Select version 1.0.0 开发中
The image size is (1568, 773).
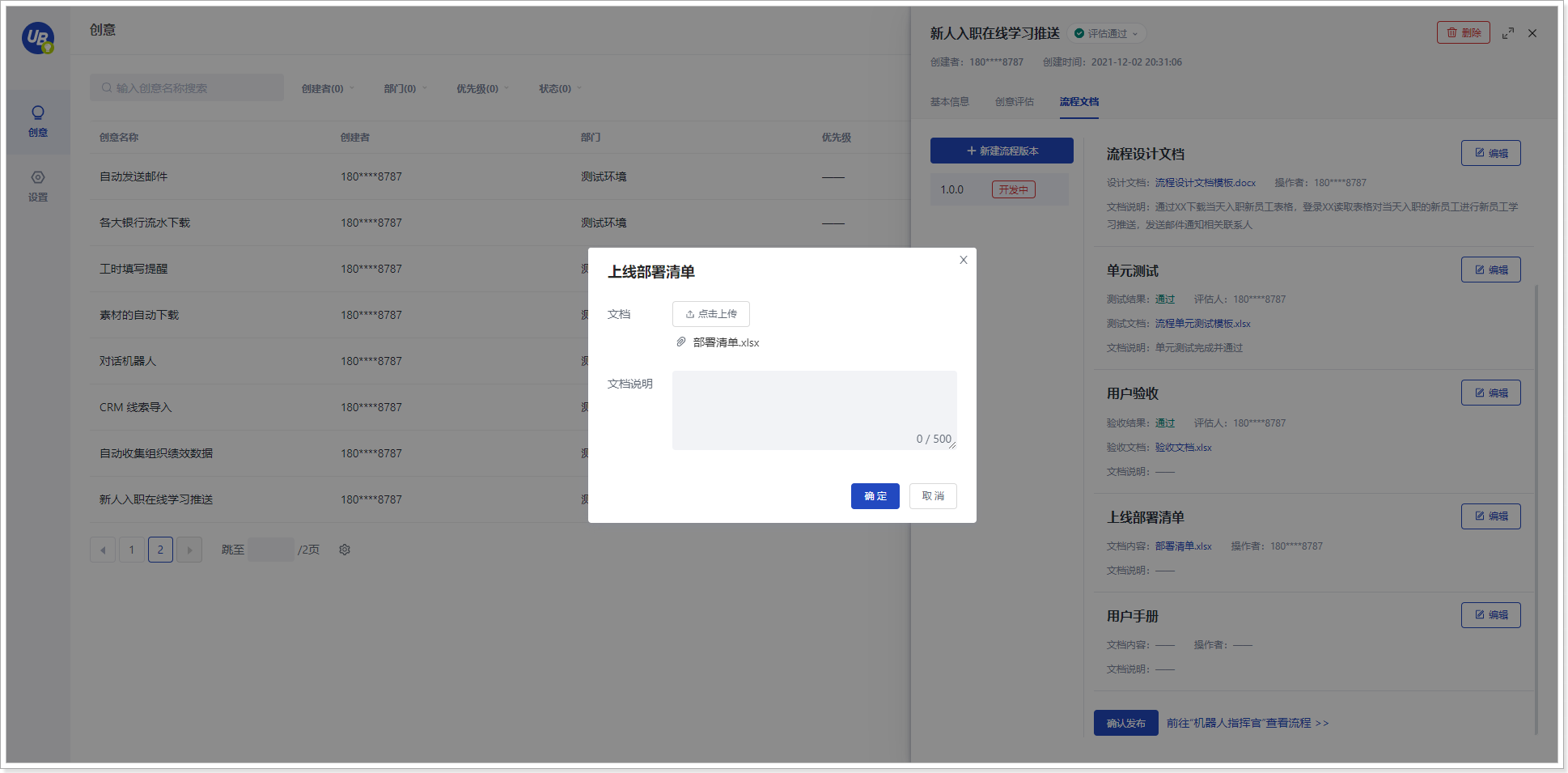(999, 189)
